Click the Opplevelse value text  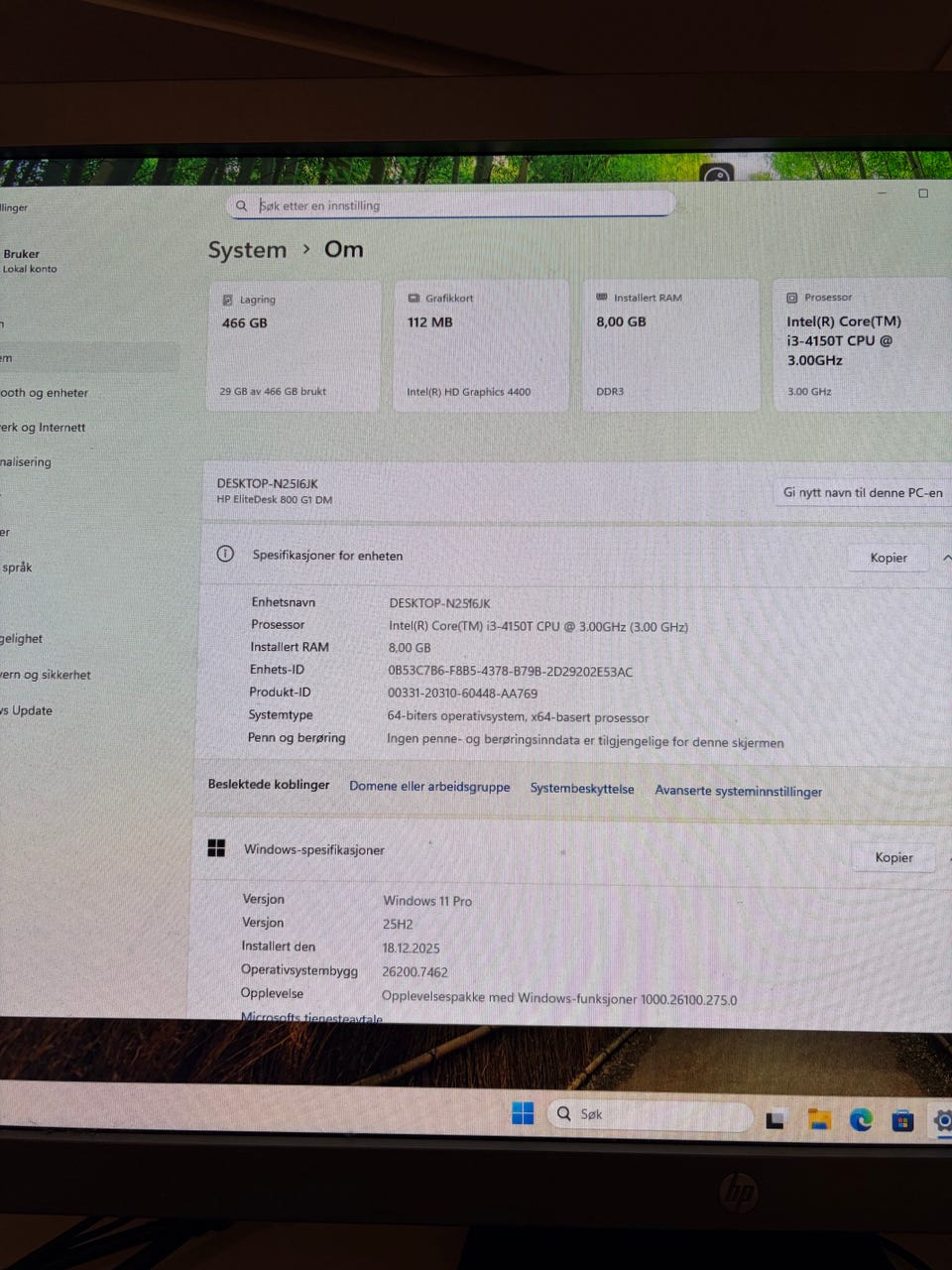click(x=559, y=998)
